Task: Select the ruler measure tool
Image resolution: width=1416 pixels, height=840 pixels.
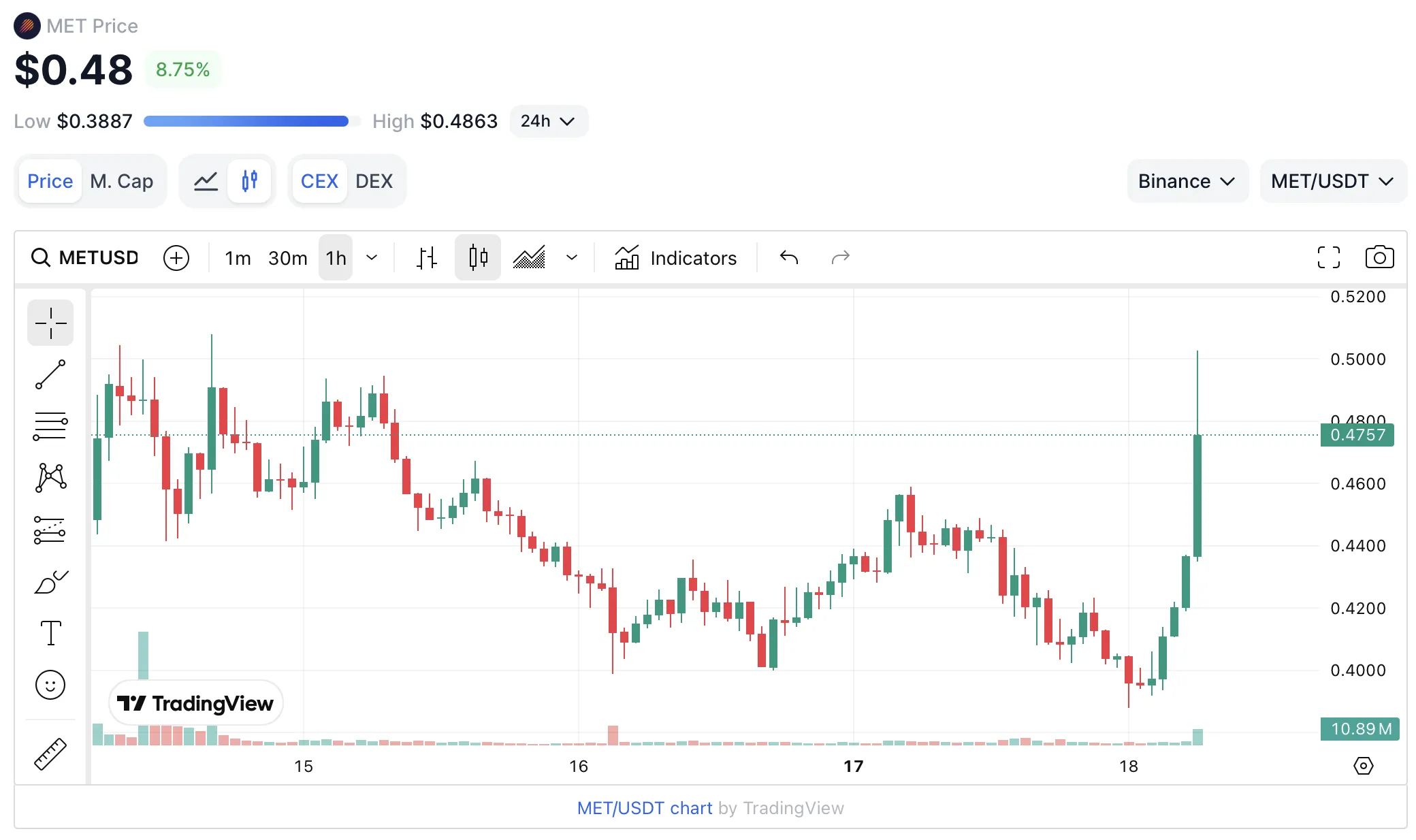Action: point(50,754)
